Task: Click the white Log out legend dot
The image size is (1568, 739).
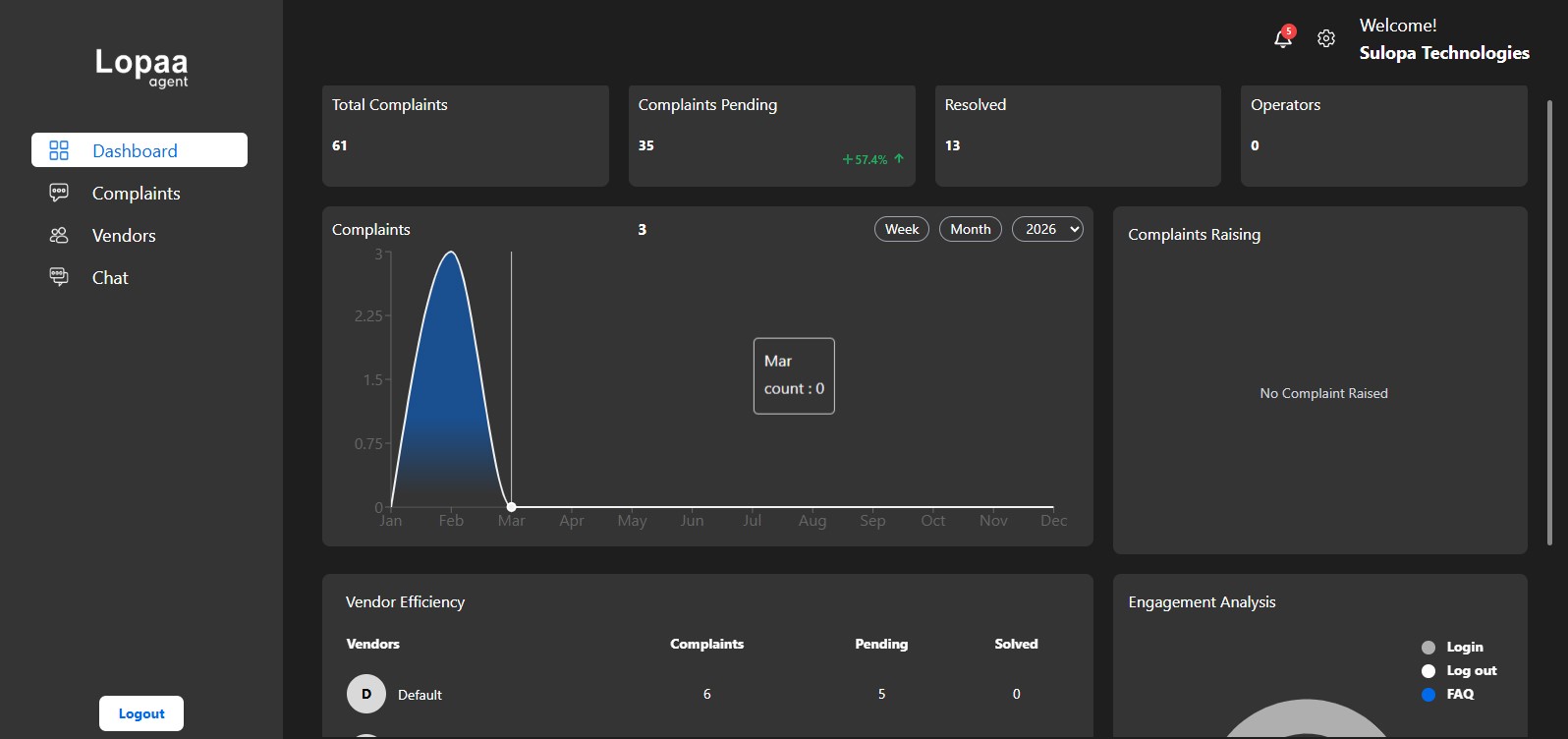Action: coord(1428,671)
